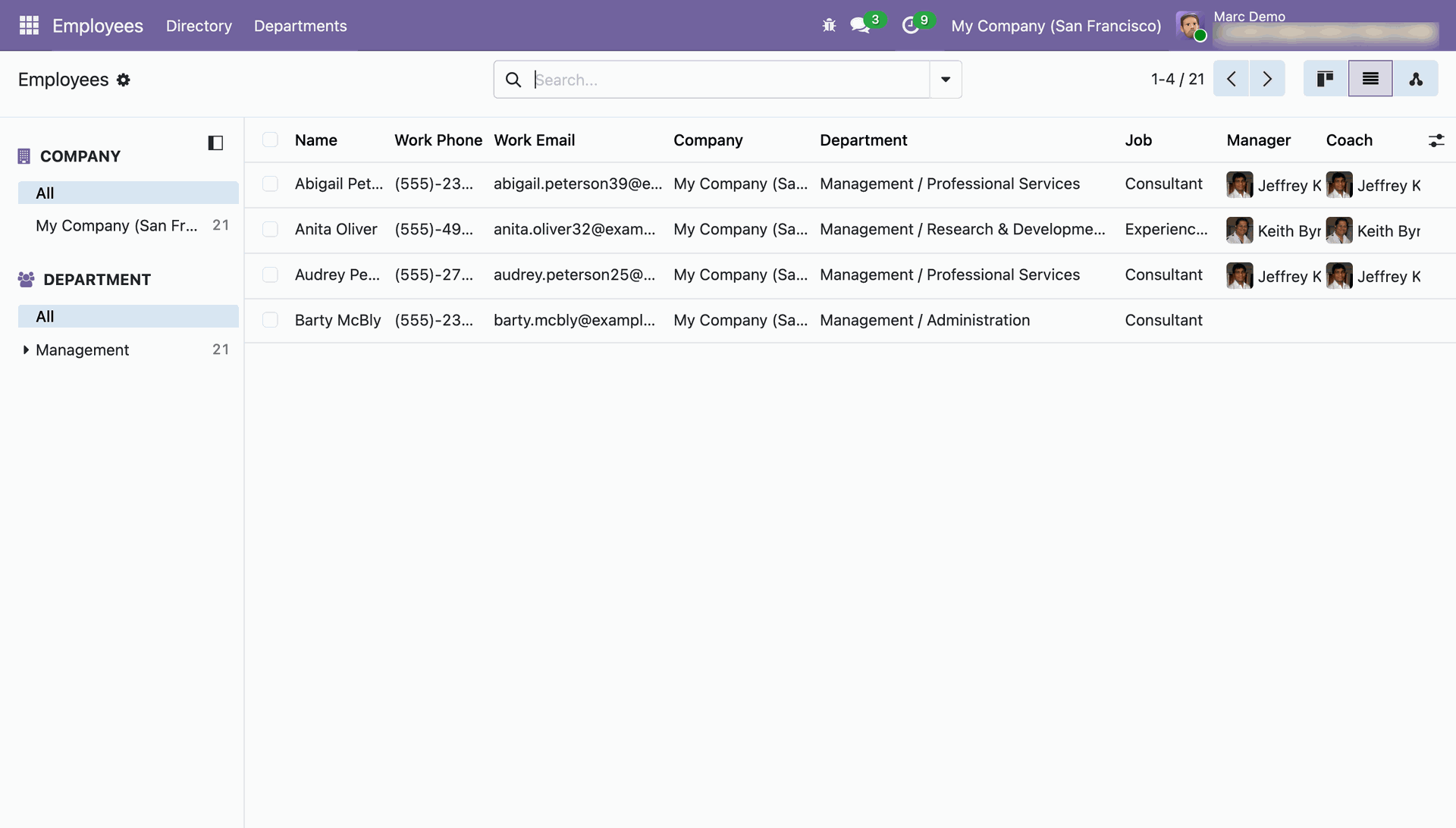
Task: Open the Directory menu
Action: pos(199,26)
